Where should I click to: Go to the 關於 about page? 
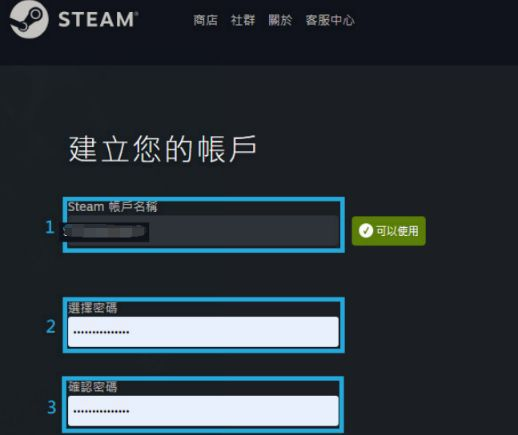click(280, 20)
